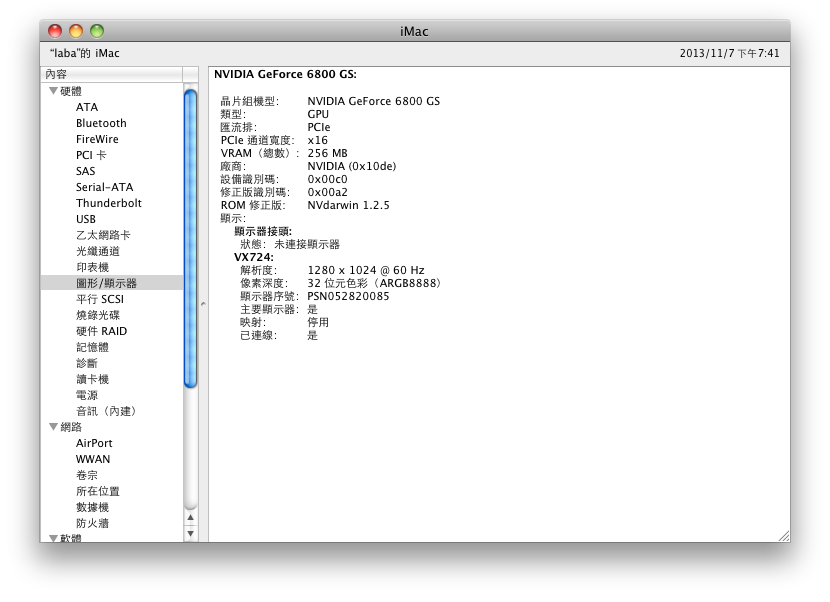Screen dimensions: 830x602
Task: Click the VRAM value 256 MB
Action: [328, 153]
